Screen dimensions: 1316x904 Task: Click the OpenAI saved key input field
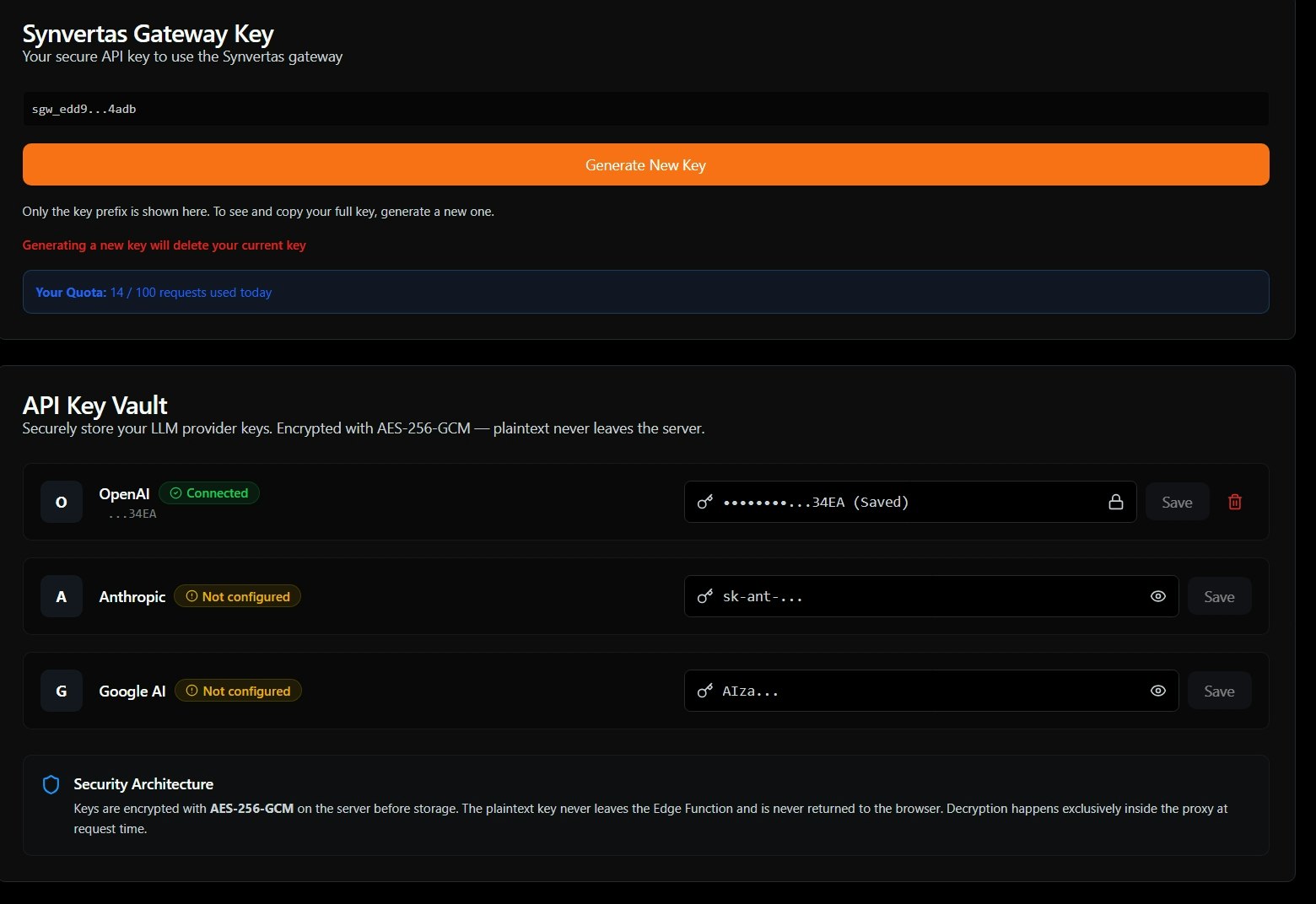coord(910,502)
